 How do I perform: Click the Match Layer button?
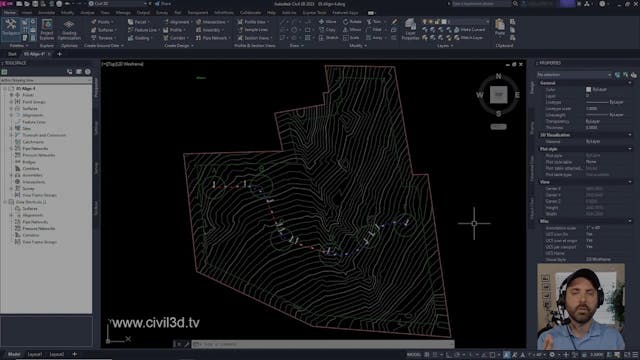pos(468,38)
